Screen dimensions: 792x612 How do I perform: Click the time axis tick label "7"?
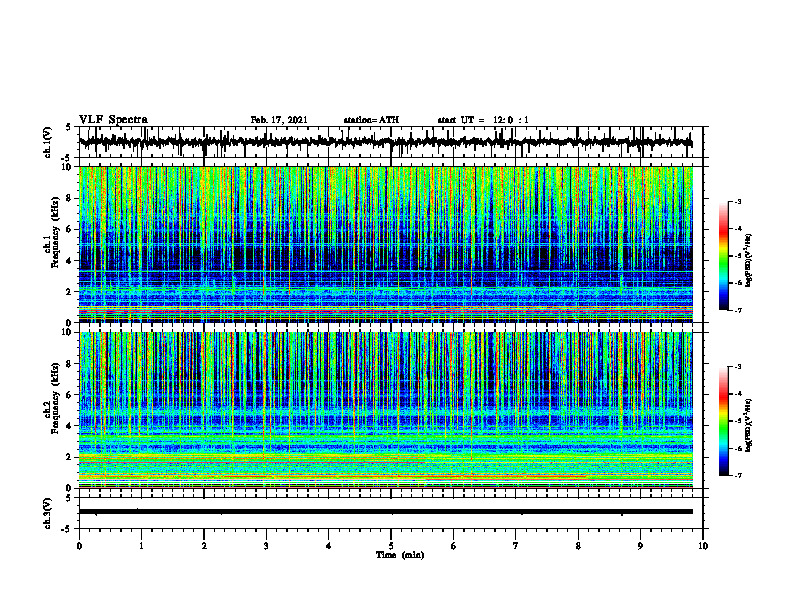tap(516, 546)
